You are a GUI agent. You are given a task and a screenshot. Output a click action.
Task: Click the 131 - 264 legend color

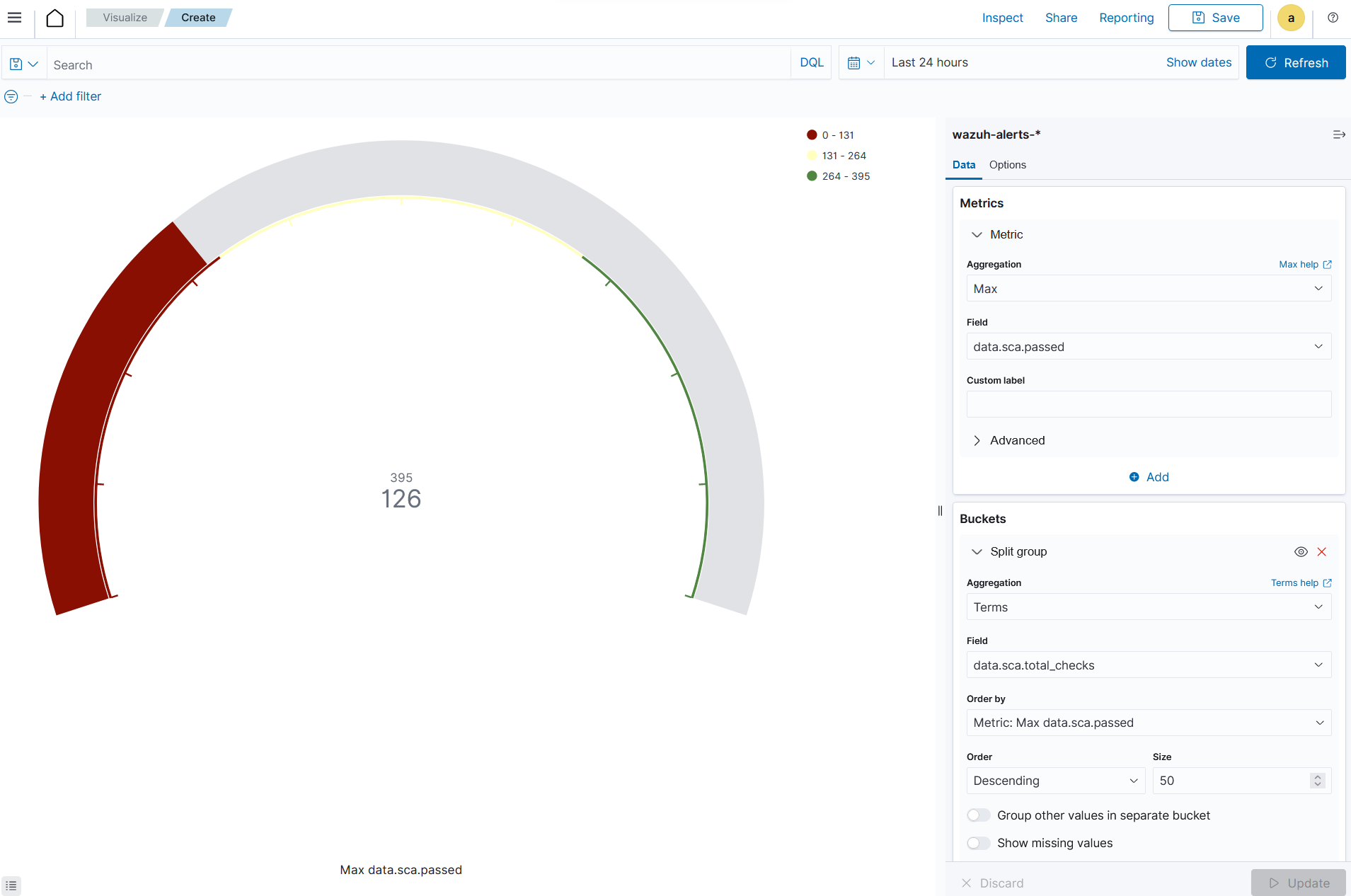(x=812, y=156)
